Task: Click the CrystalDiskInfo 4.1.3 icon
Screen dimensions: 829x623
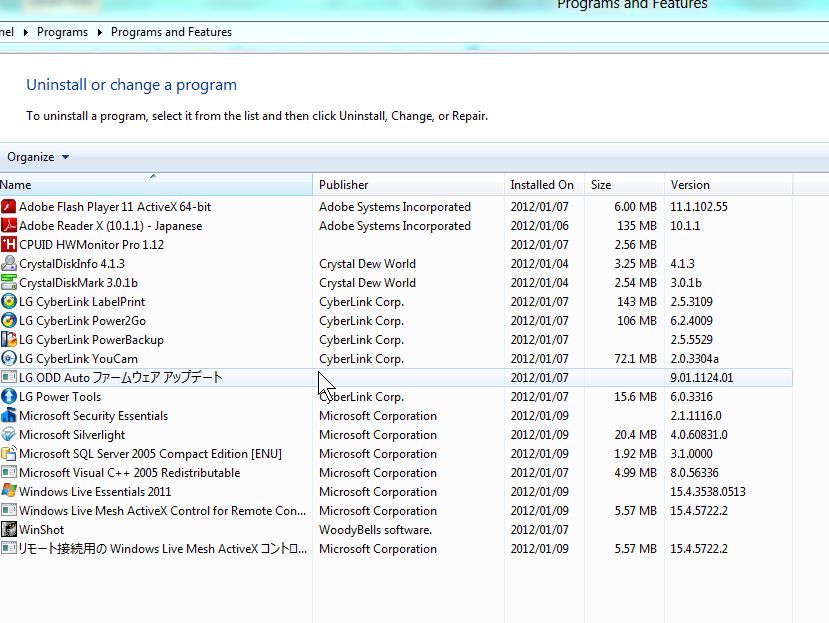Action: 8,264
